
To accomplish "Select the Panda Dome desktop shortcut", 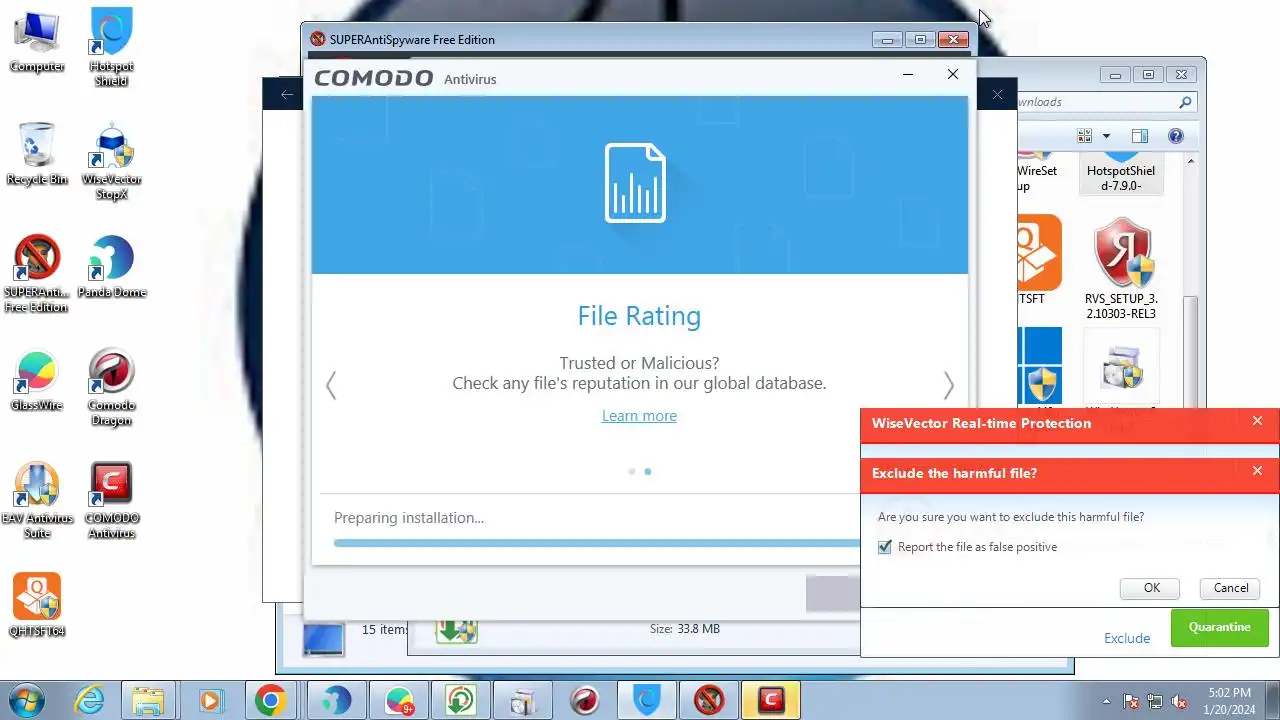I will pyautogui.click(x=111, y=267).
